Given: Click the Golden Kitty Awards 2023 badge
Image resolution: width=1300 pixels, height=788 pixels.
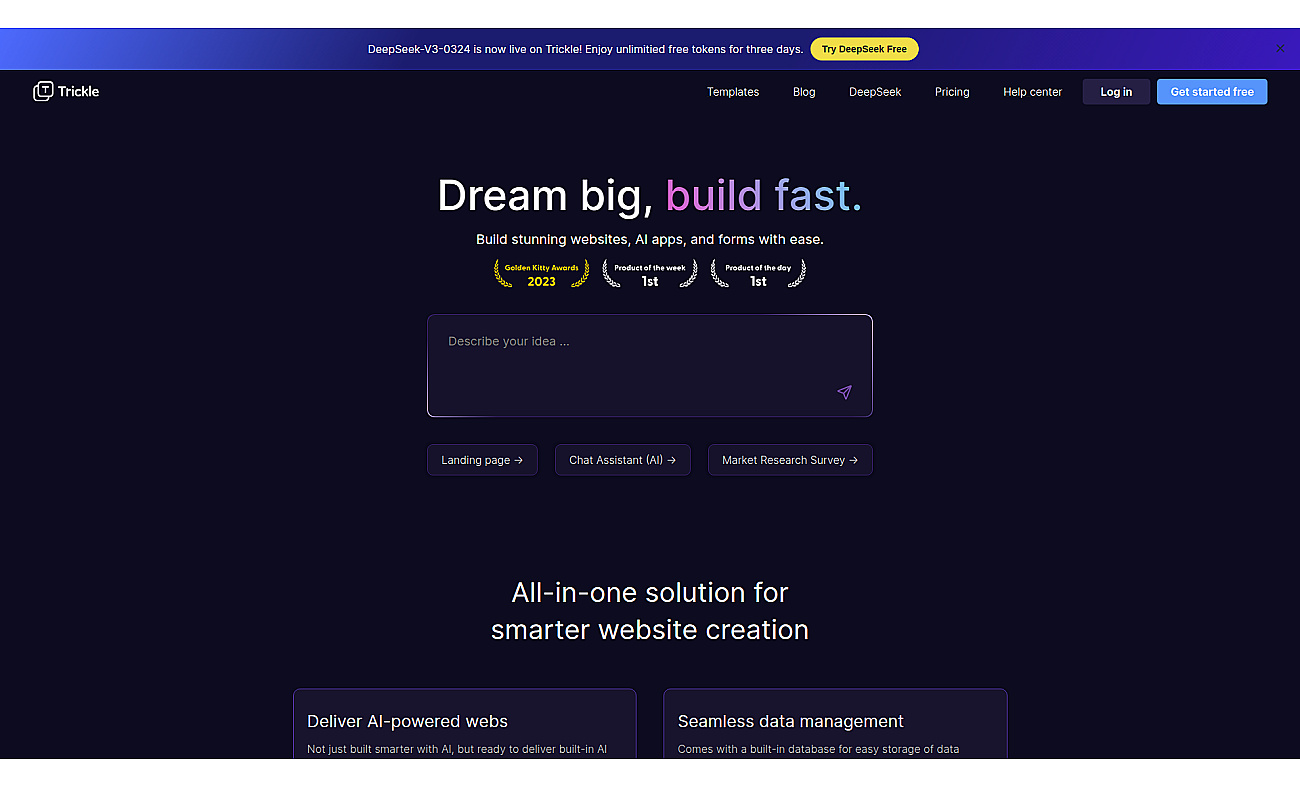Looking at the screenshot, I should pyautogui.click(x=541, y=274).
